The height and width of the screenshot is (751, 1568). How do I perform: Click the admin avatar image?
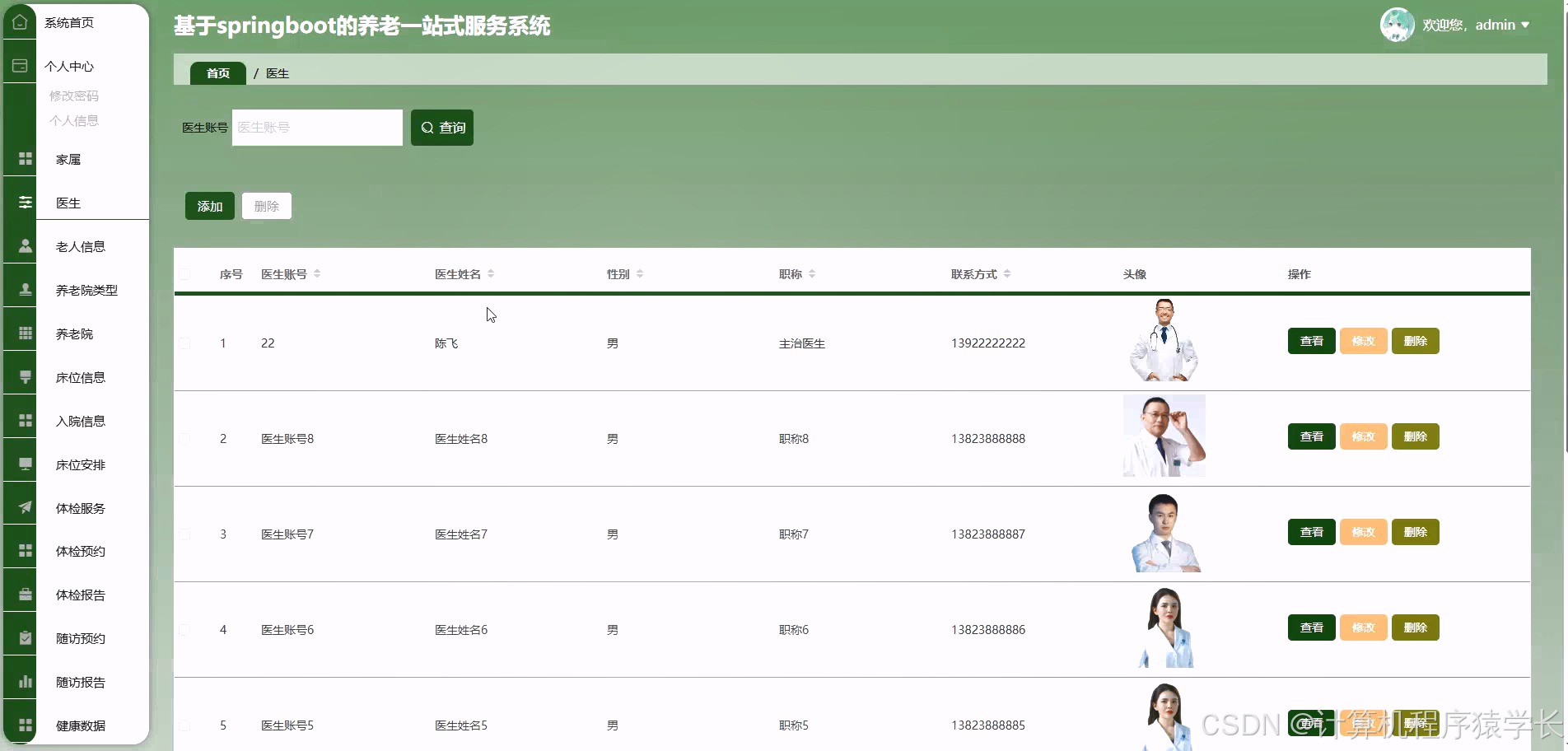[x=1397, y=25]
